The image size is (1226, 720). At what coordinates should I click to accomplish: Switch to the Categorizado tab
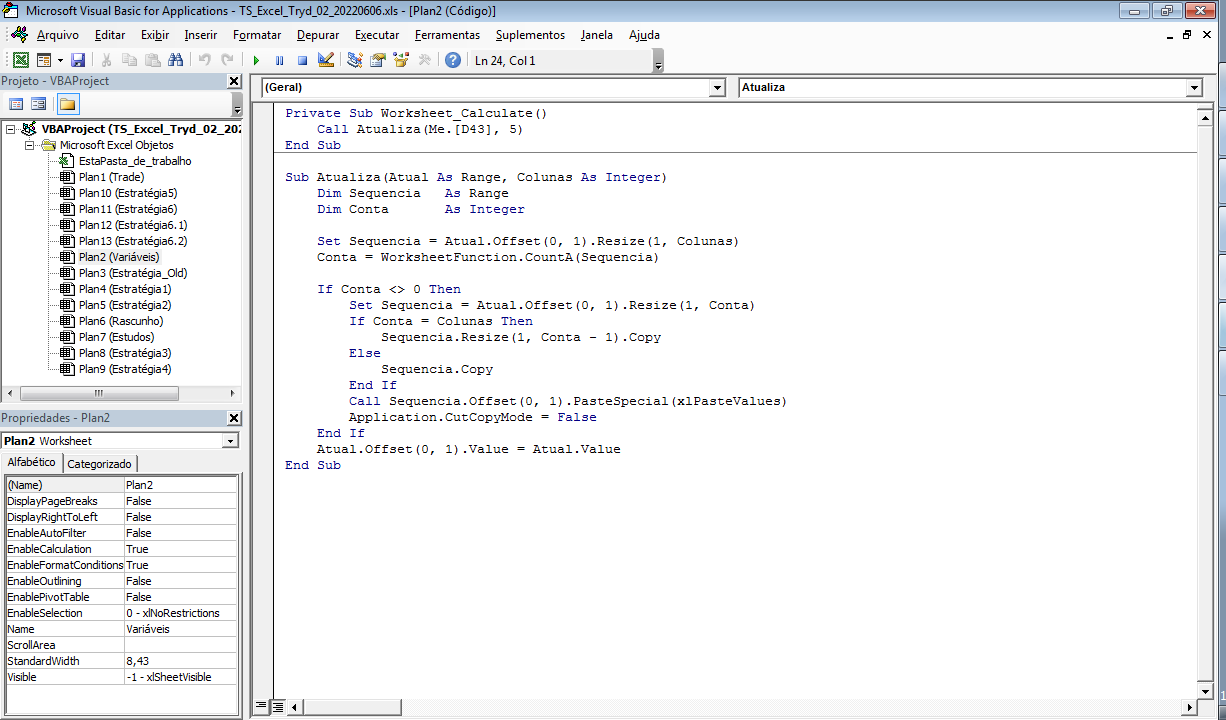(100, 464)
